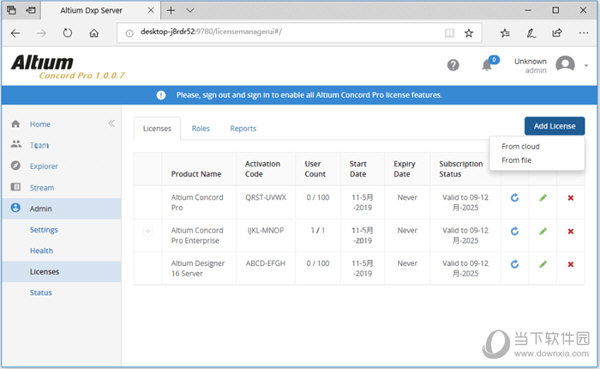Click the user avatar icon
The width and height of the screenshot is (600, 369).
click(565, 64)
